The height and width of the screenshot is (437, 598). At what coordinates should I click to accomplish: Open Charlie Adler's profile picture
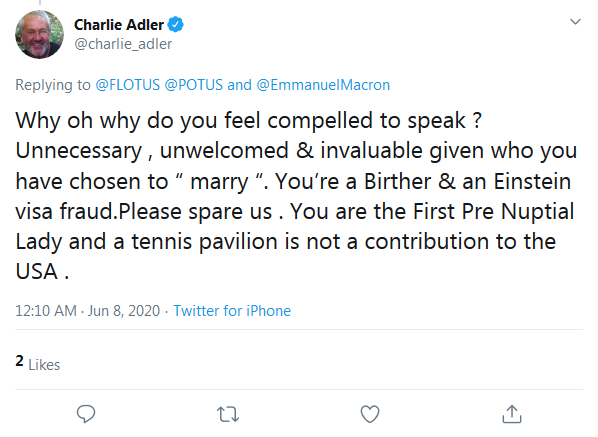[39, 34]
